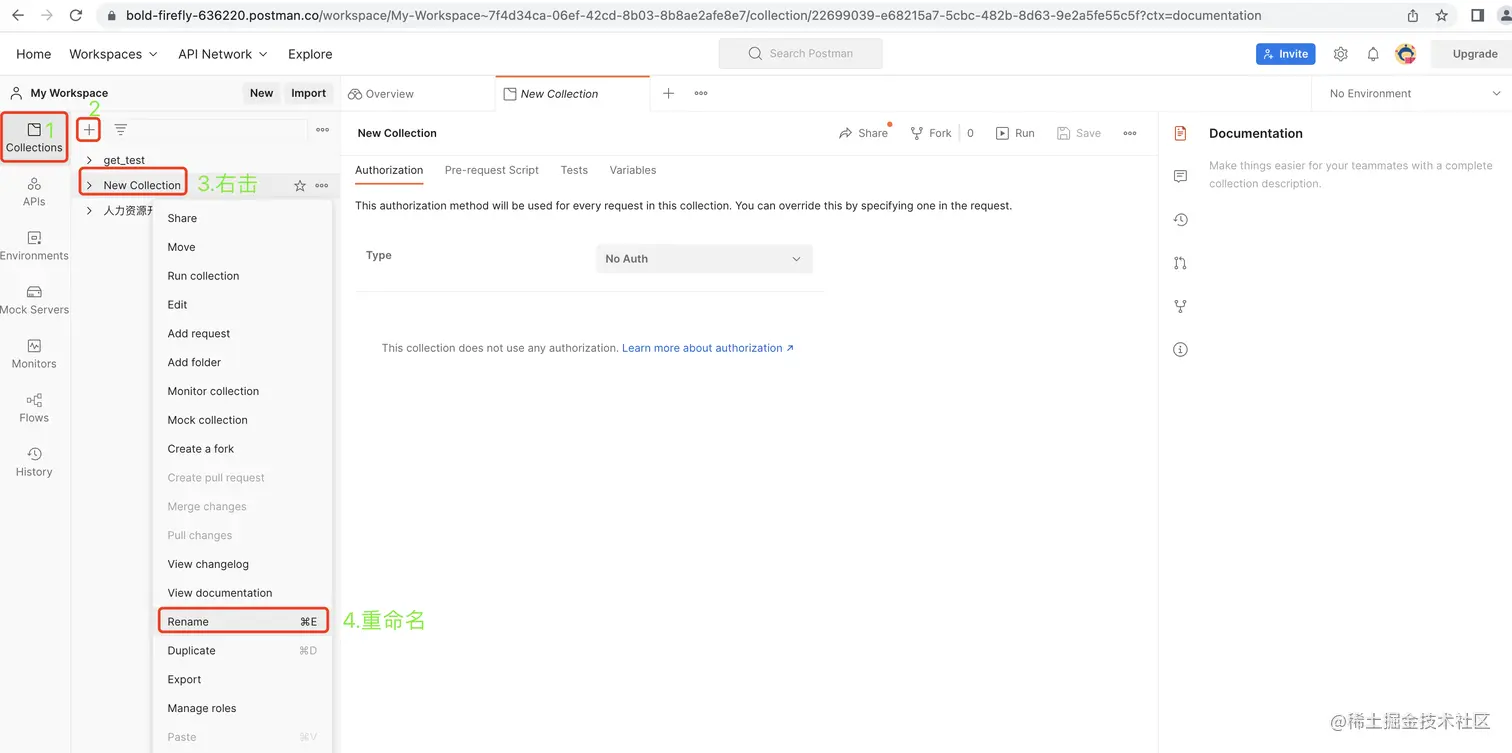Open the Mock Servers sidebar panel
The width and height of the screenshot is (1512, 753).
pyautogui.click(x=34, y=300)
